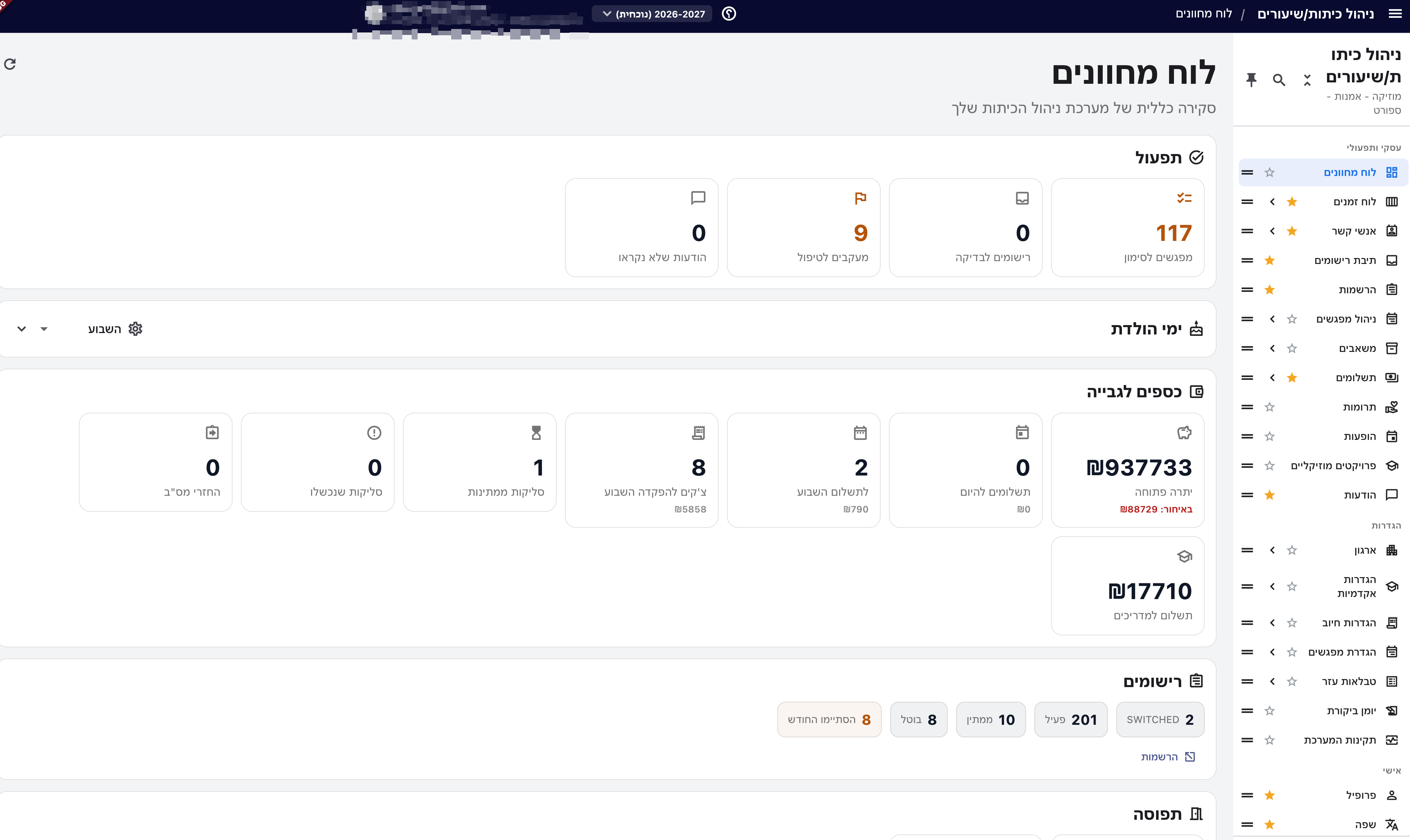This screenshot has height=840, width=1410.
Task: Open the sidebar search icon
Action: pos(1279,80)
